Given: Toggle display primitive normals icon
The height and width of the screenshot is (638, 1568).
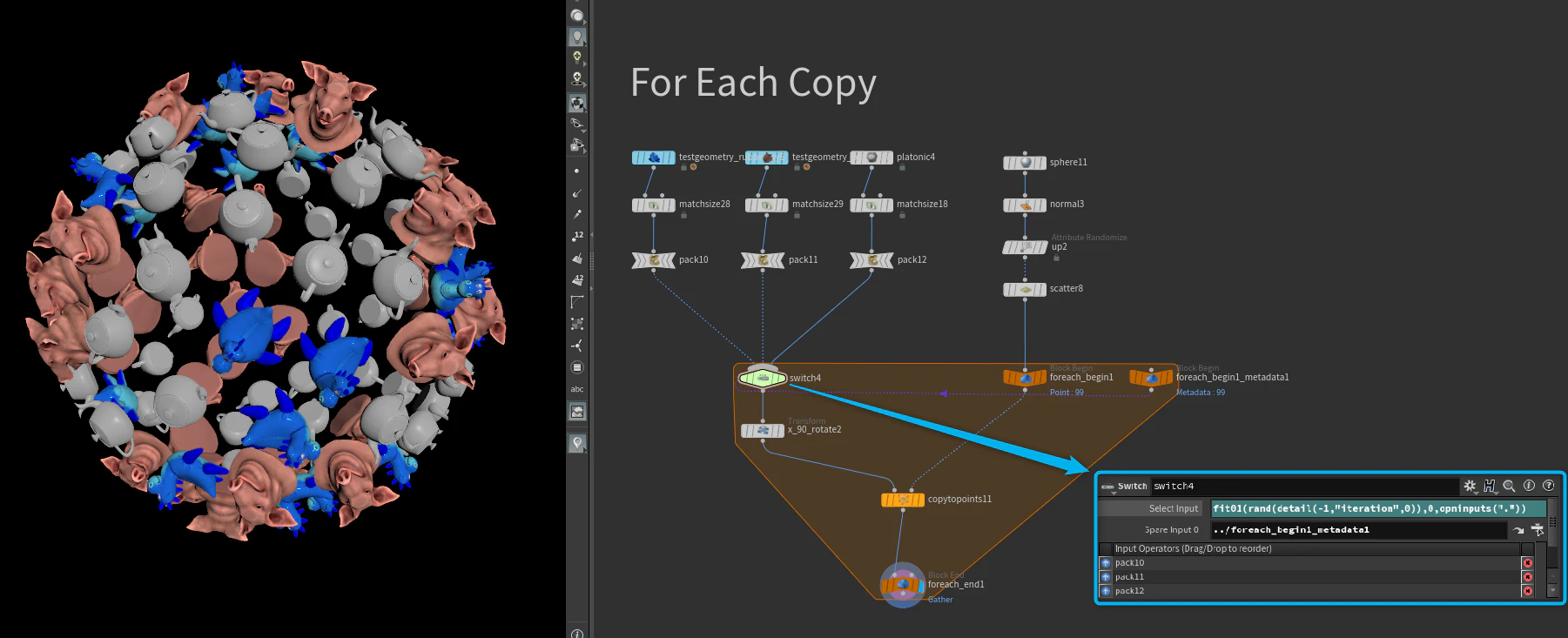Looking at the screenshot, I should click(x=576, y=258).
